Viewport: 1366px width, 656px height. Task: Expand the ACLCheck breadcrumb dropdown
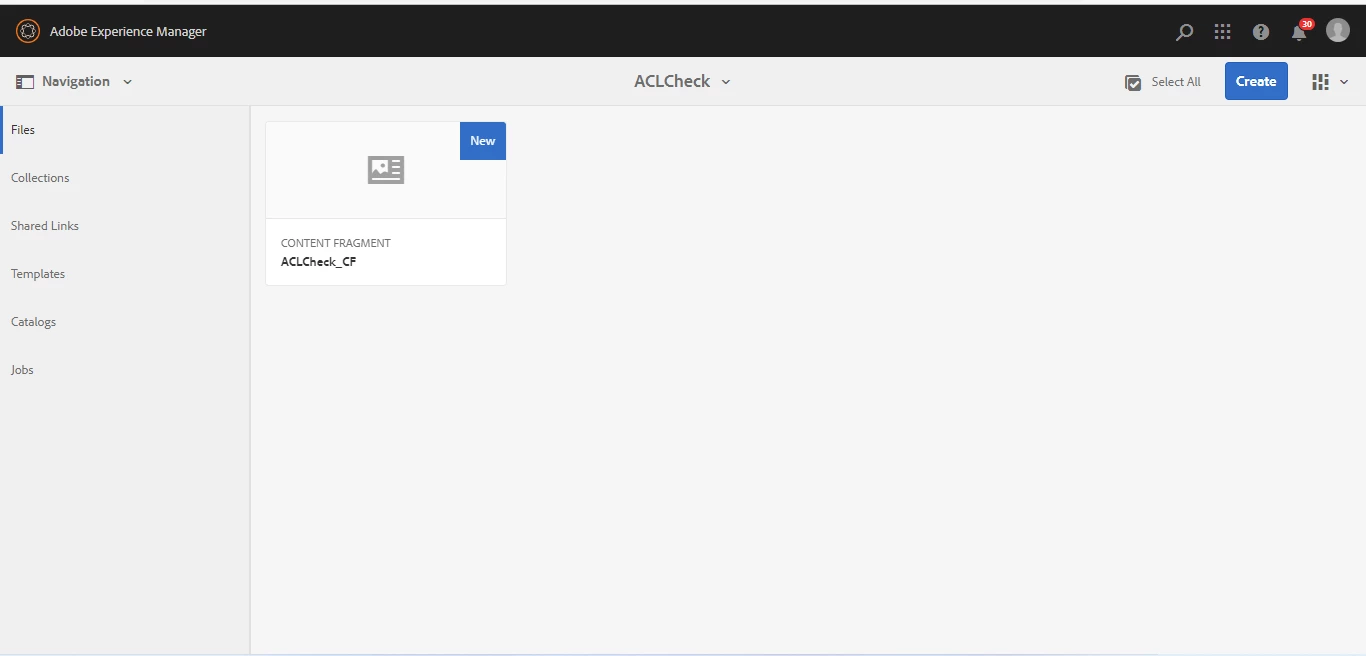click(x=726, y=82)
